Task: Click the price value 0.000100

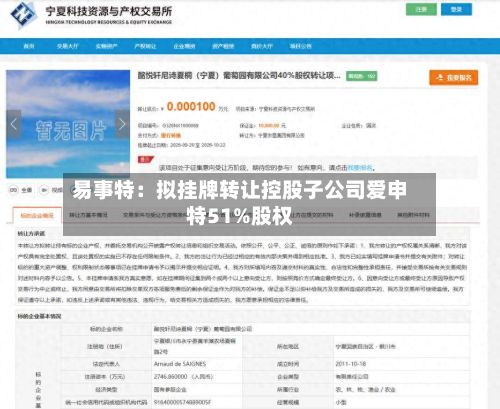Action: point(191,107)
